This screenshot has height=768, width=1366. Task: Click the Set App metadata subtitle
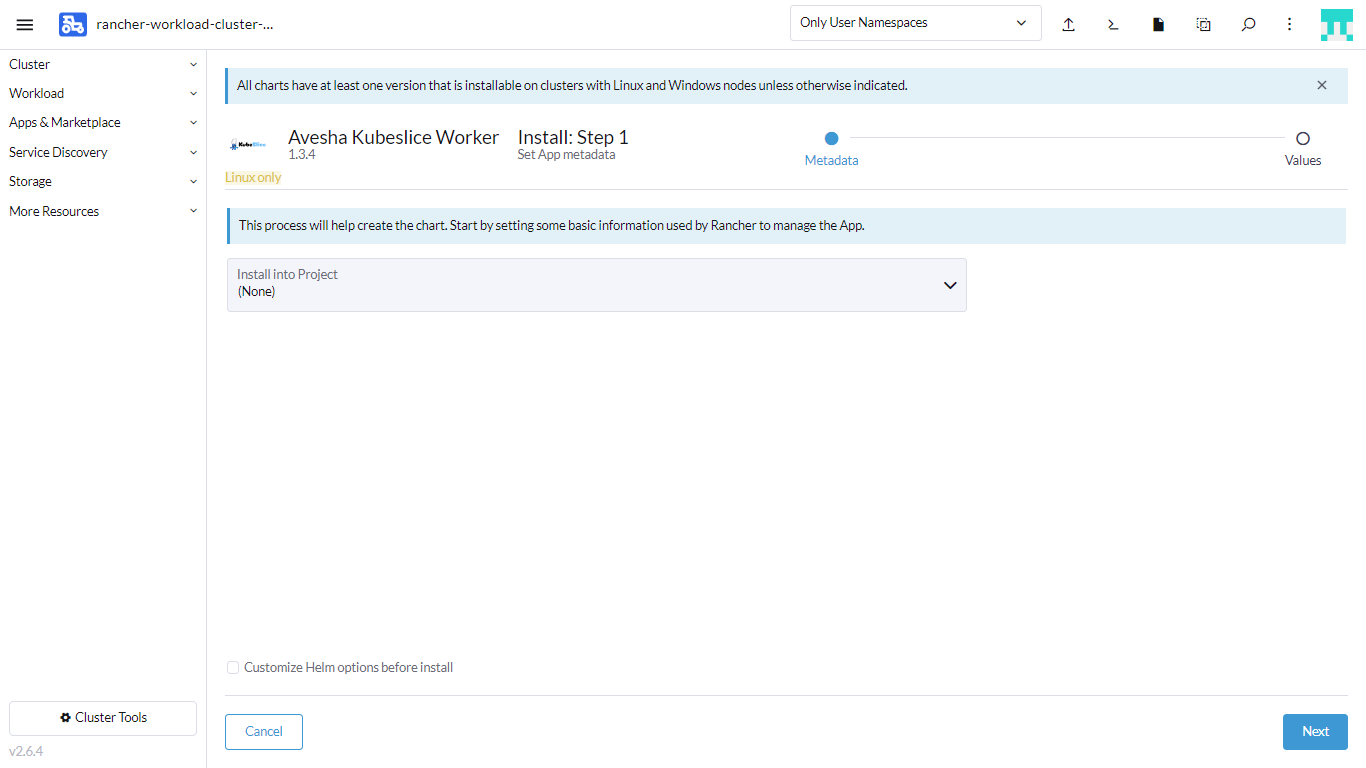coord(566,155)
